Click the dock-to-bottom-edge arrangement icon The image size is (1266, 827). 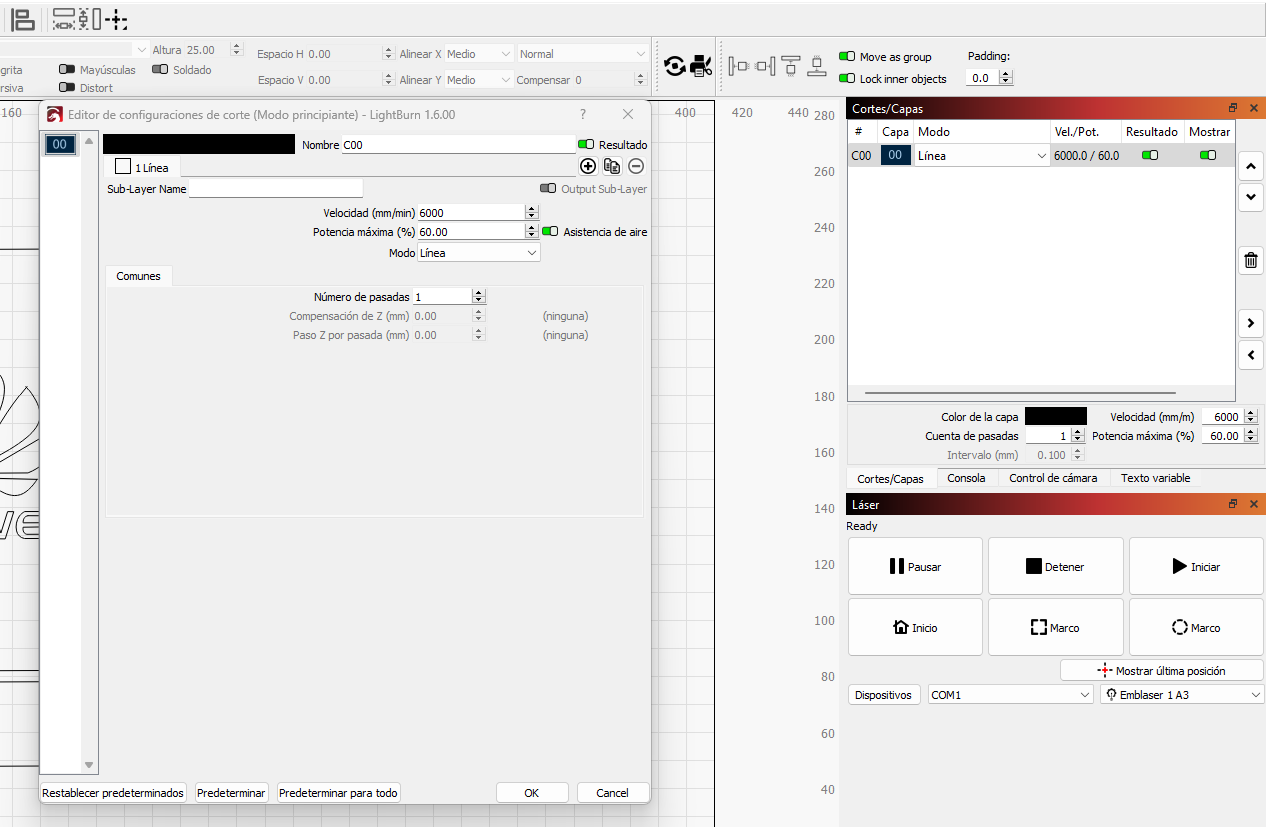click(x=817, y=67)
